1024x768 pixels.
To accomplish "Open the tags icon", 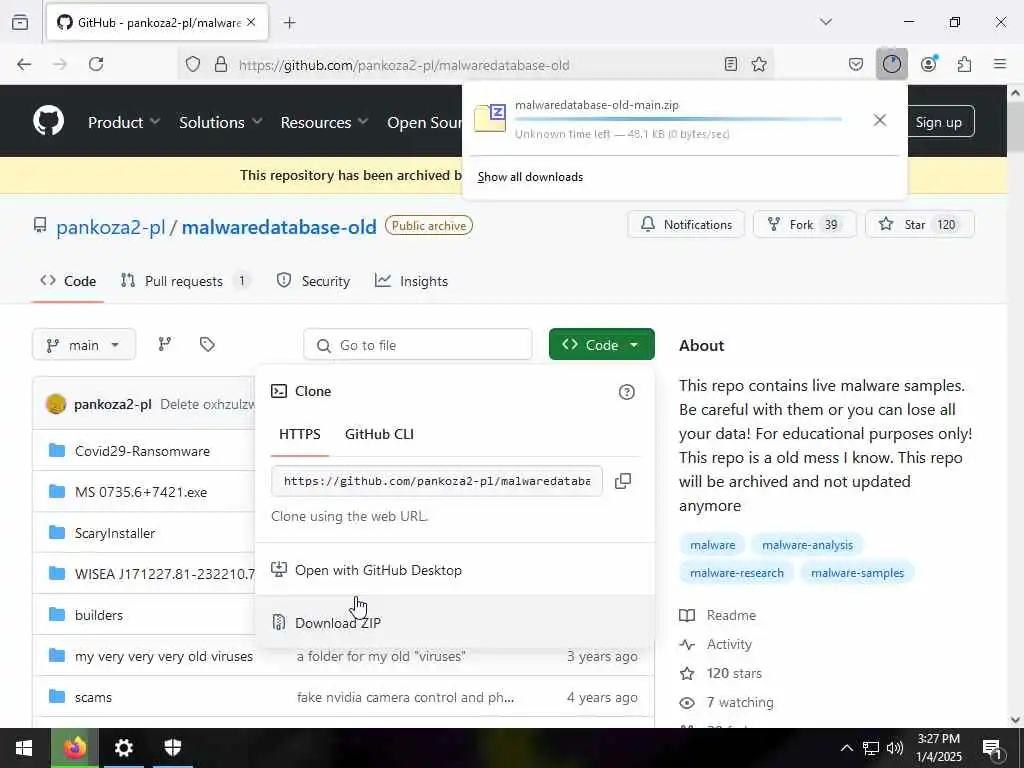I will [x=207, y=344].
